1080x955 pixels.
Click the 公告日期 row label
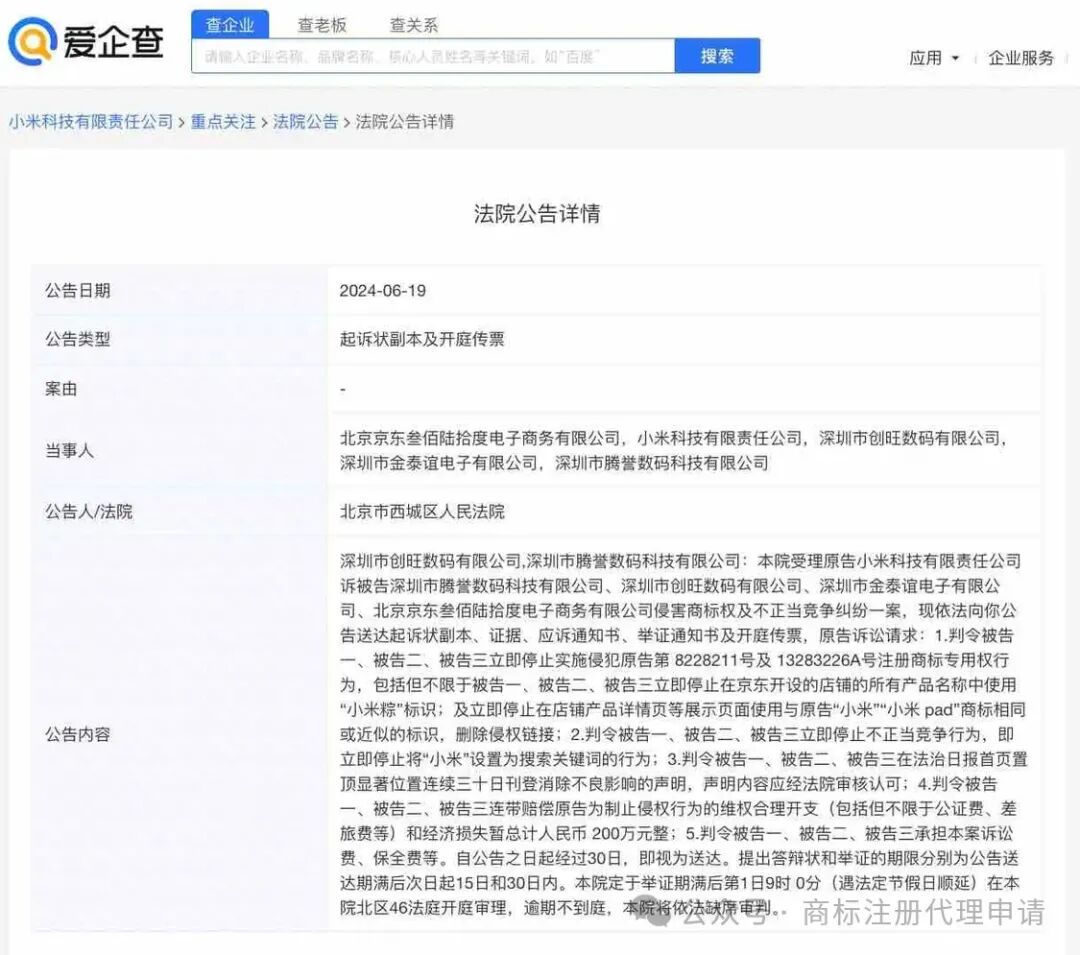coord(78,291)
